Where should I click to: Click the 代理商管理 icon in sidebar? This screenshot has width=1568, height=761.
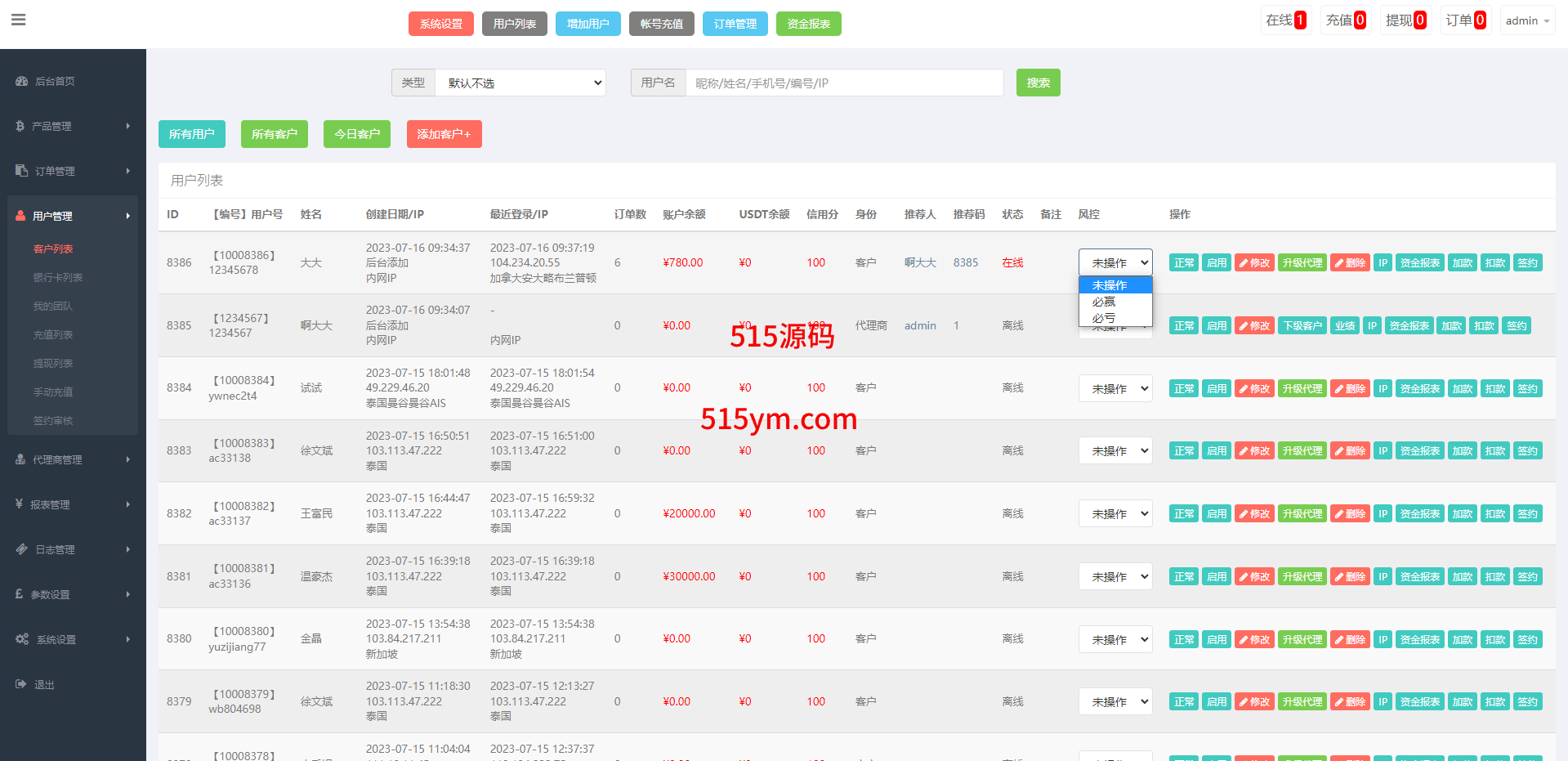click(20, 459)
